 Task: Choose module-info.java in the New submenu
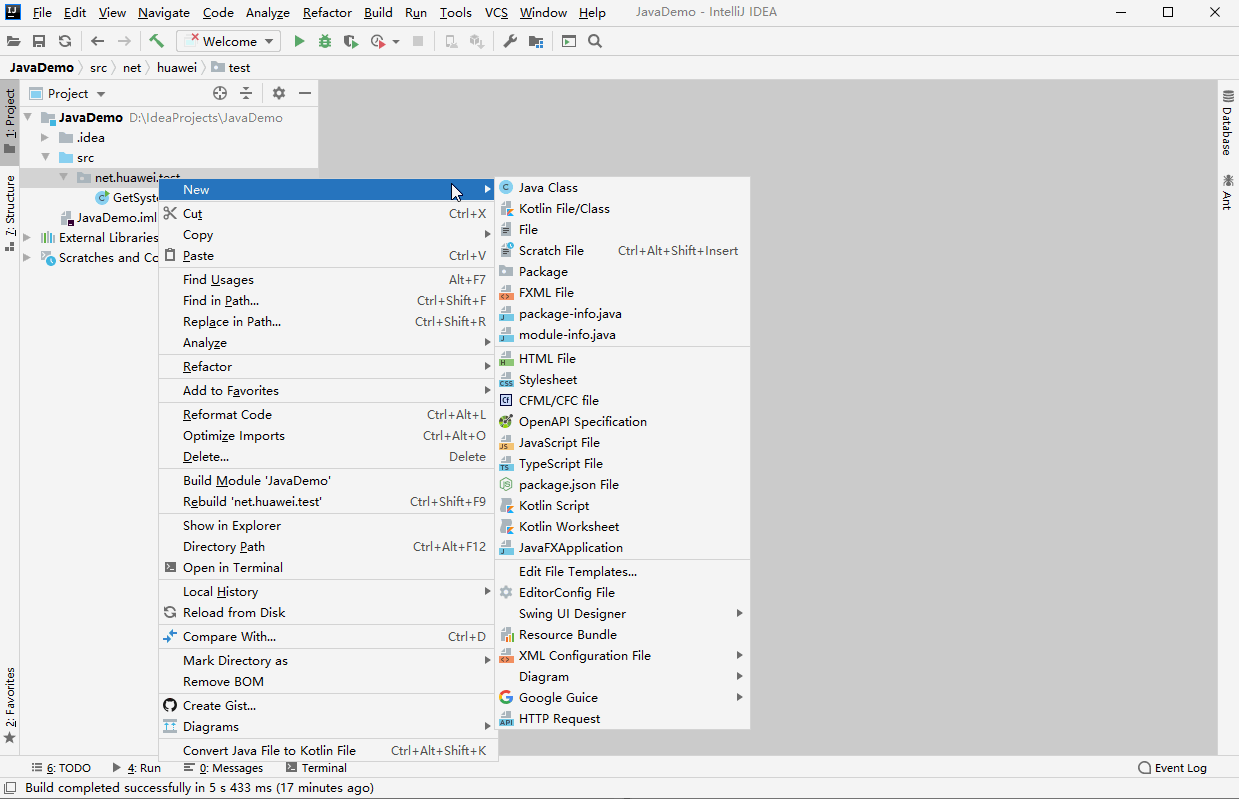coord(622,335)
